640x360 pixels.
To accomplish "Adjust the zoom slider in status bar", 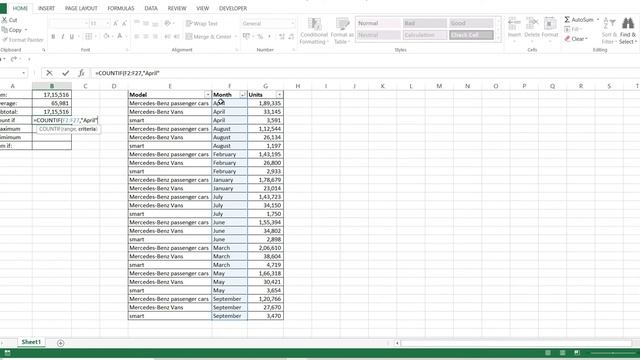I will point(613,353).
